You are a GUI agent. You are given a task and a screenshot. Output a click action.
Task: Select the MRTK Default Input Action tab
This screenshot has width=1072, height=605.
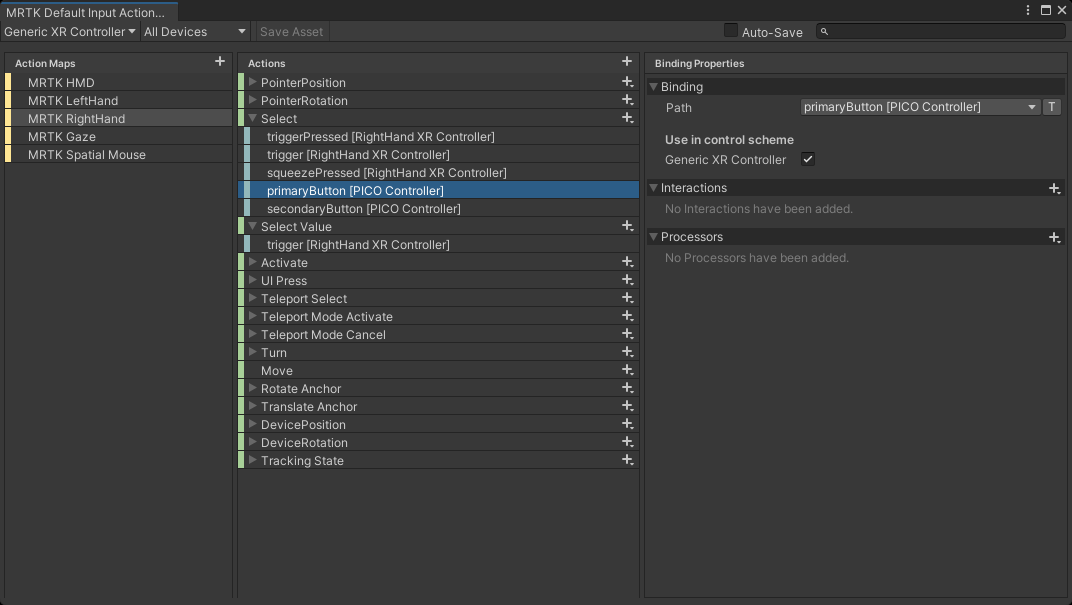click(89, 12)
